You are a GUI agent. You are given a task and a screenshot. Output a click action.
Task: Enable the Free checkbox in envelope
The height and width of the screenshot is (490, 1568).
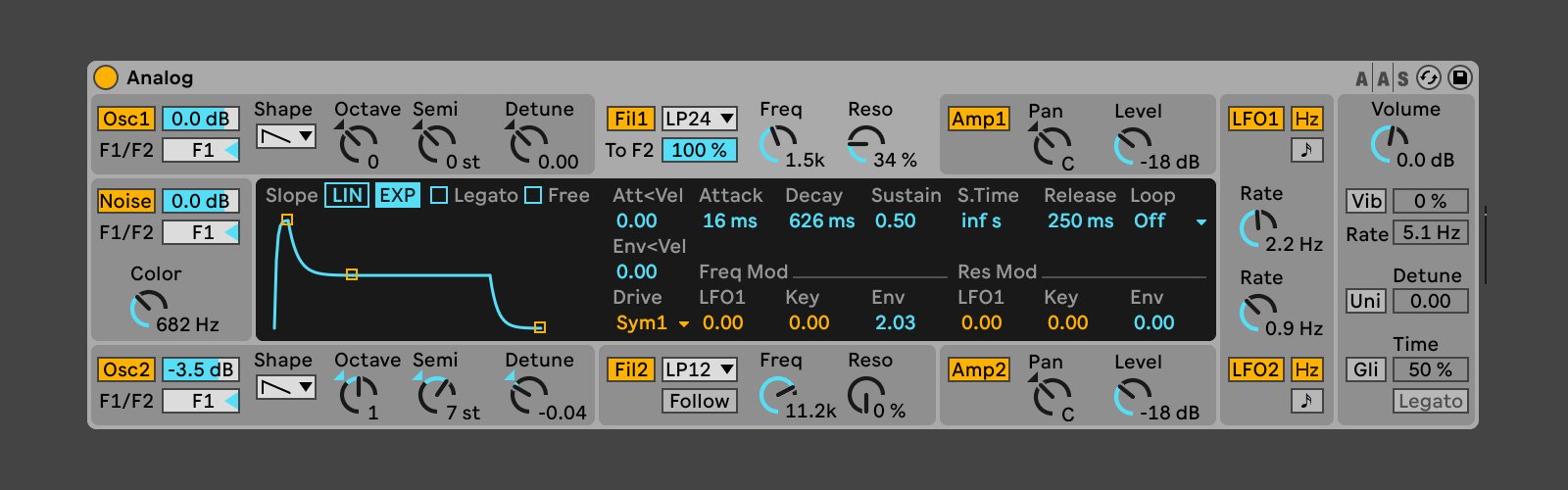click(x=533, y=195)
